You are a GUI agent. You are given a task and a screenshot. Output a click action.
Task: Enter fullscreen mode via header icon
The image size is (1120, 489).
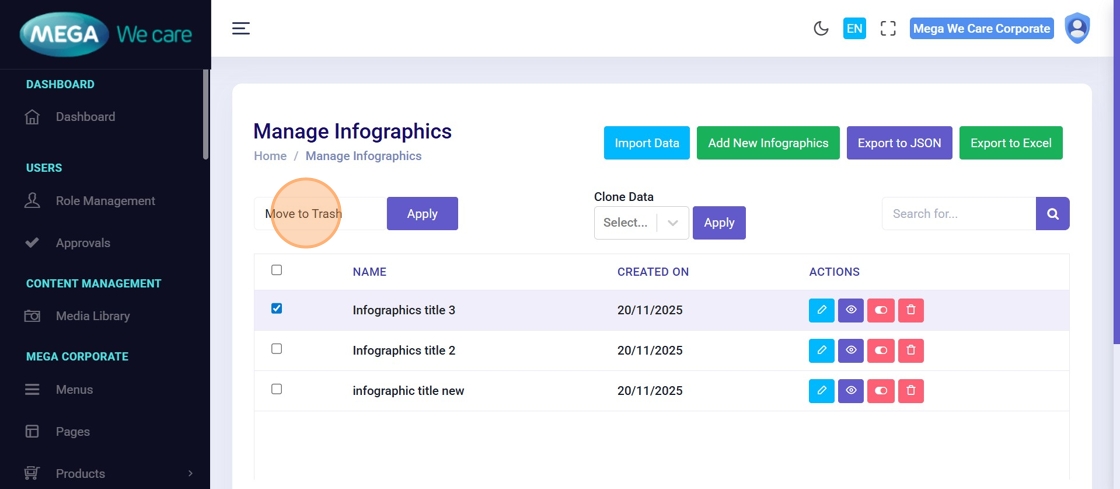click(x=888, y=29)
